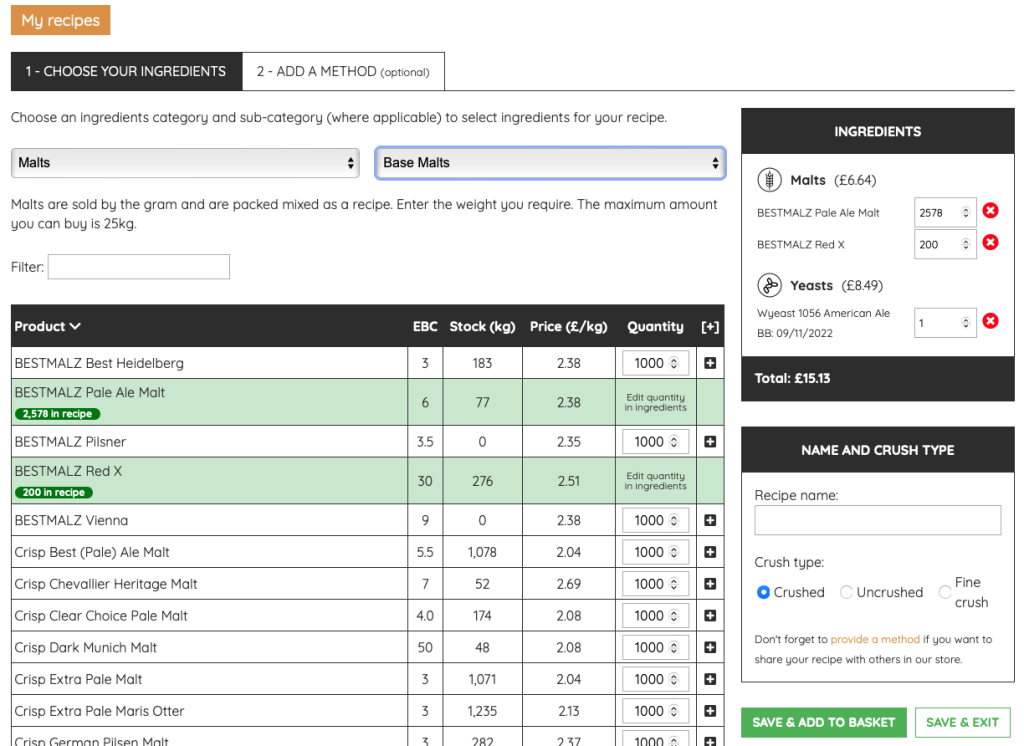The image size is (1024, 746).
Task: Select the Fine crush option
Action: click(x=944, y=592)
